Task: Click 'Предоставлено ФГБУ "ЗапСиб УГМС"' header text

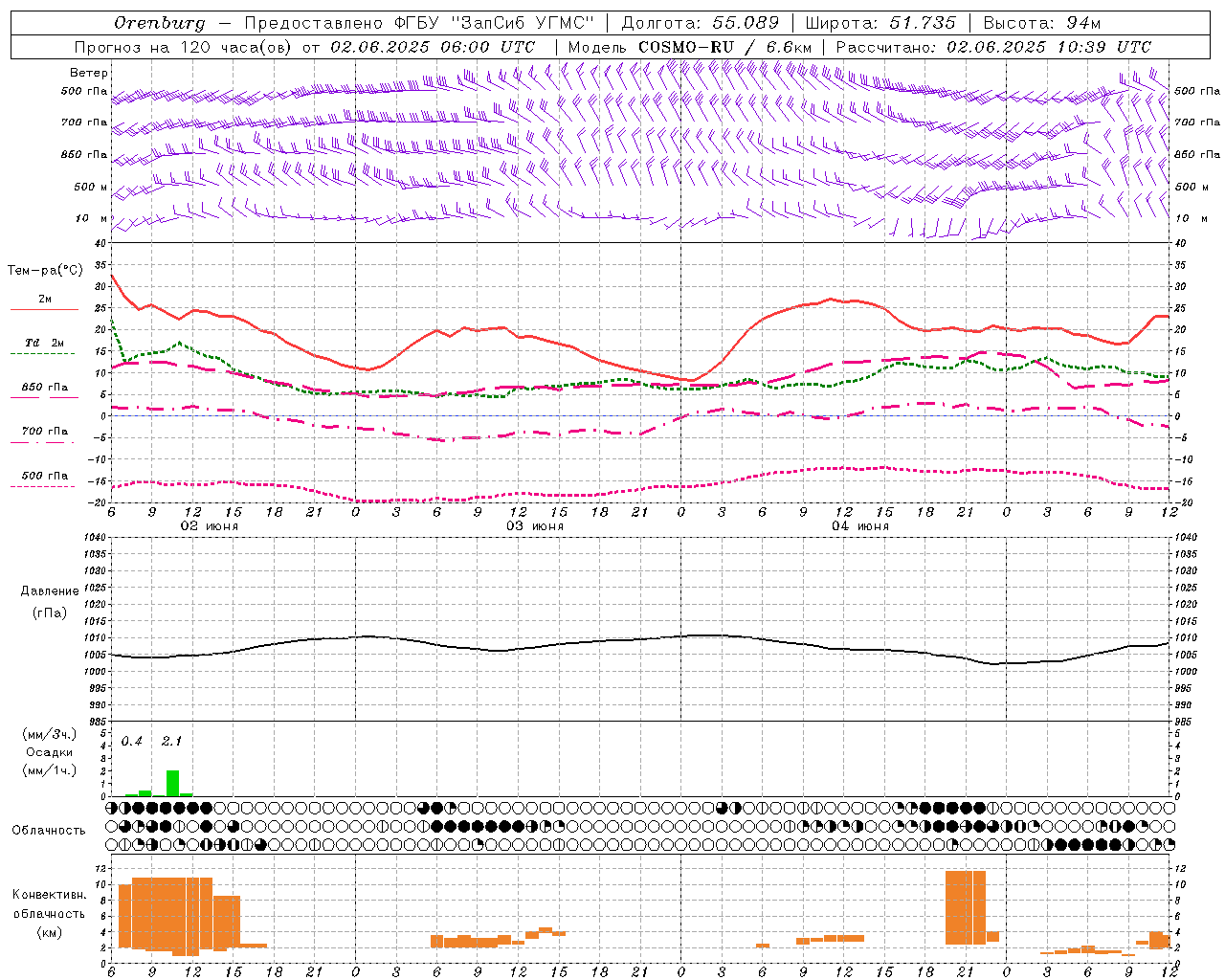Action: click(420, 23)
